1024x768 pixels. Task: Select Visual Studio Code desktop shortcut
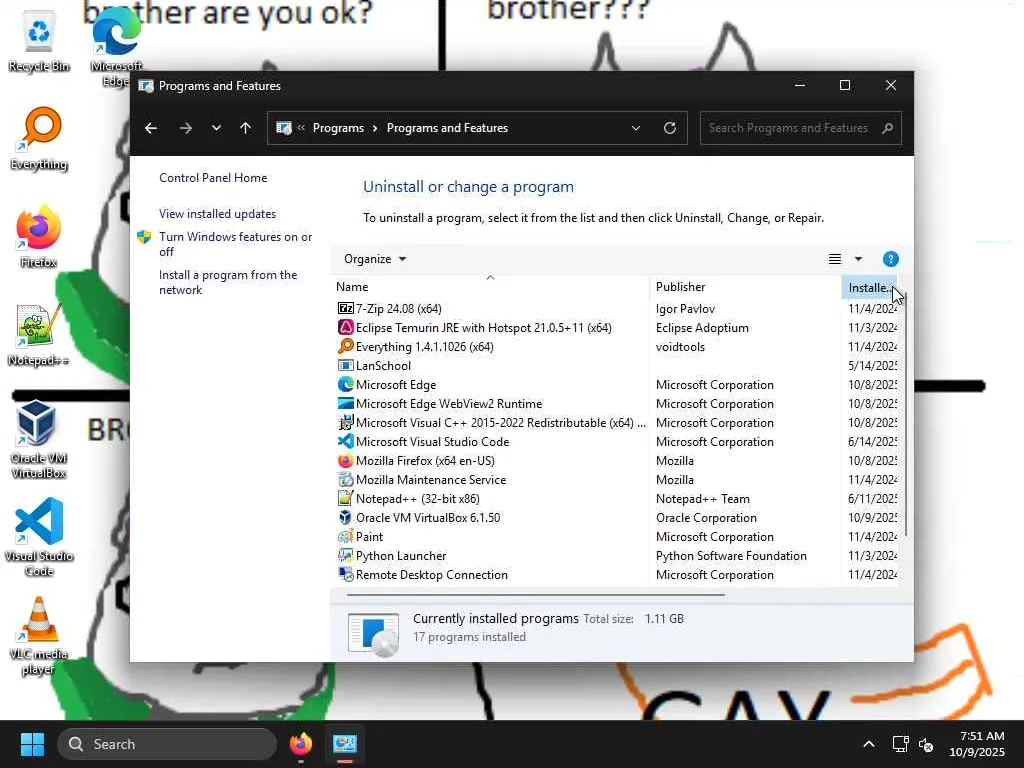[x=39, y=537]
